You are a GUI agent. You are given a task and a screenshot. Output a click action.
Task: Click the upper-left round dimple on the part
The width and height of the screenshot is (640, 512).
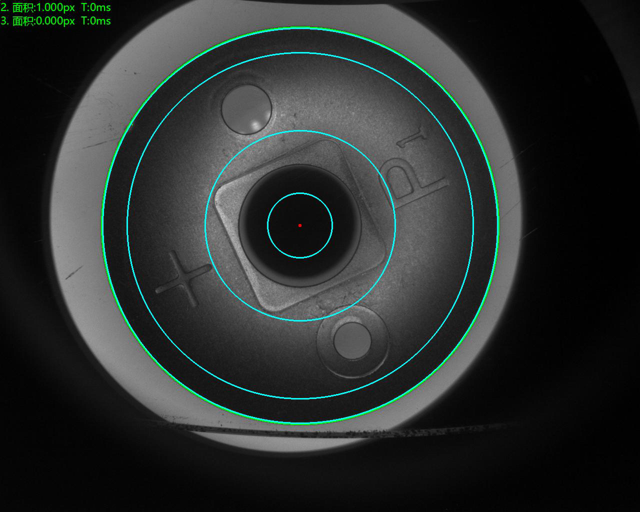pos(246,108)
